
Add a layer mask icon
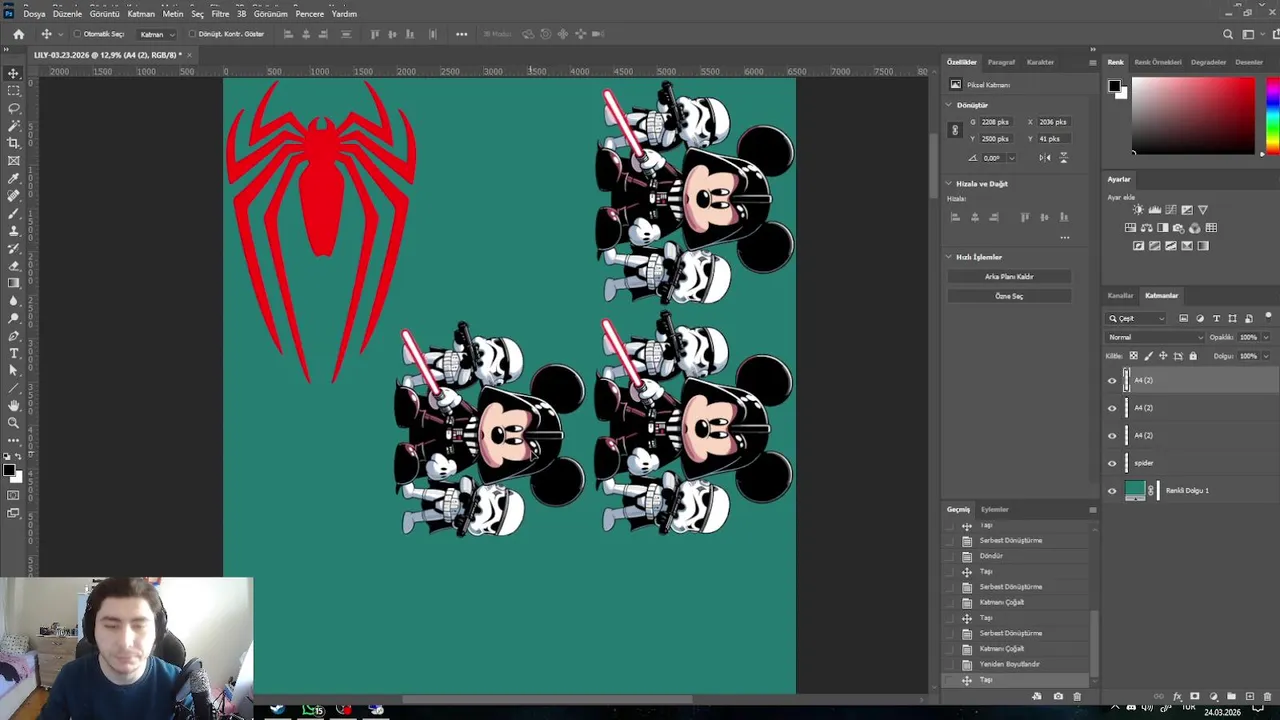point(1194,696)
